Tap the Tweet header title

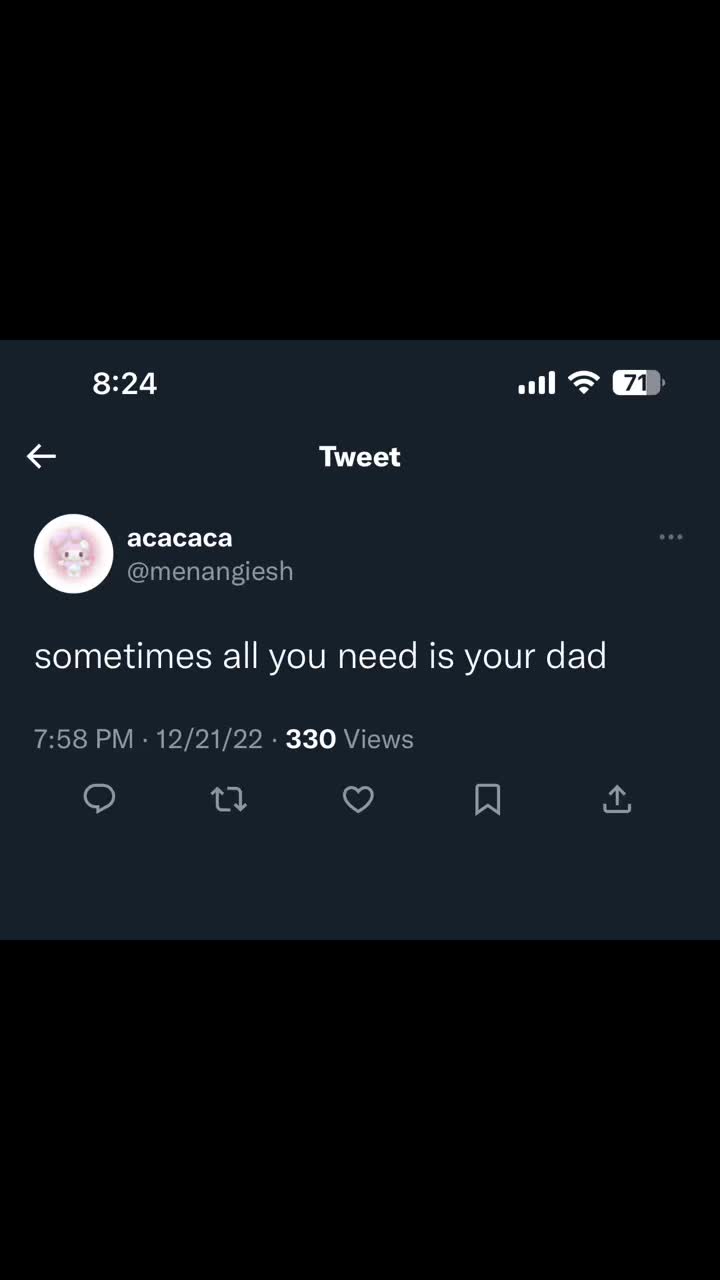coord(360,456)
